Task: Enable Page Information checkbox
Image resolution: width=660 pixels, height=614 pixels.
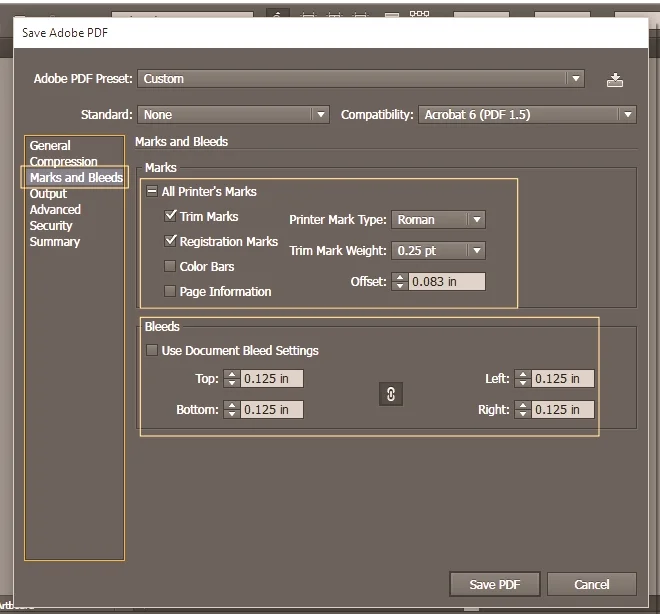Action: click(x=170, y=291)
